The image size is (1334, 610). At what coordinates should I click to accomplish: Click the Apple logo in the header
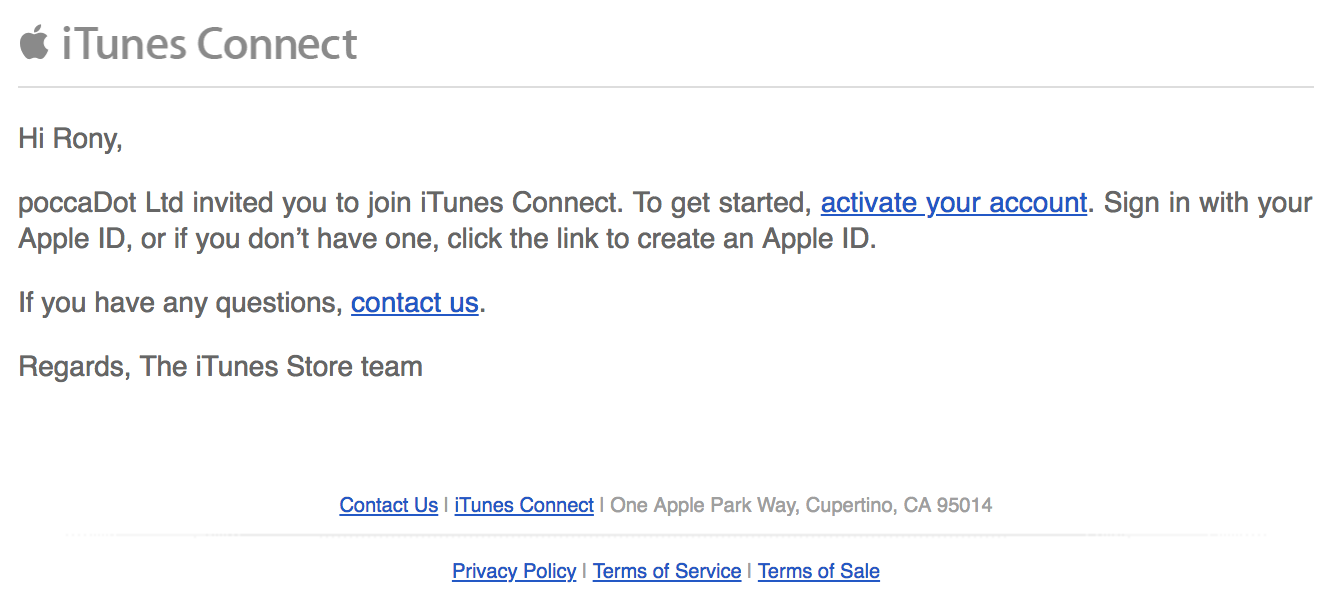35,43
